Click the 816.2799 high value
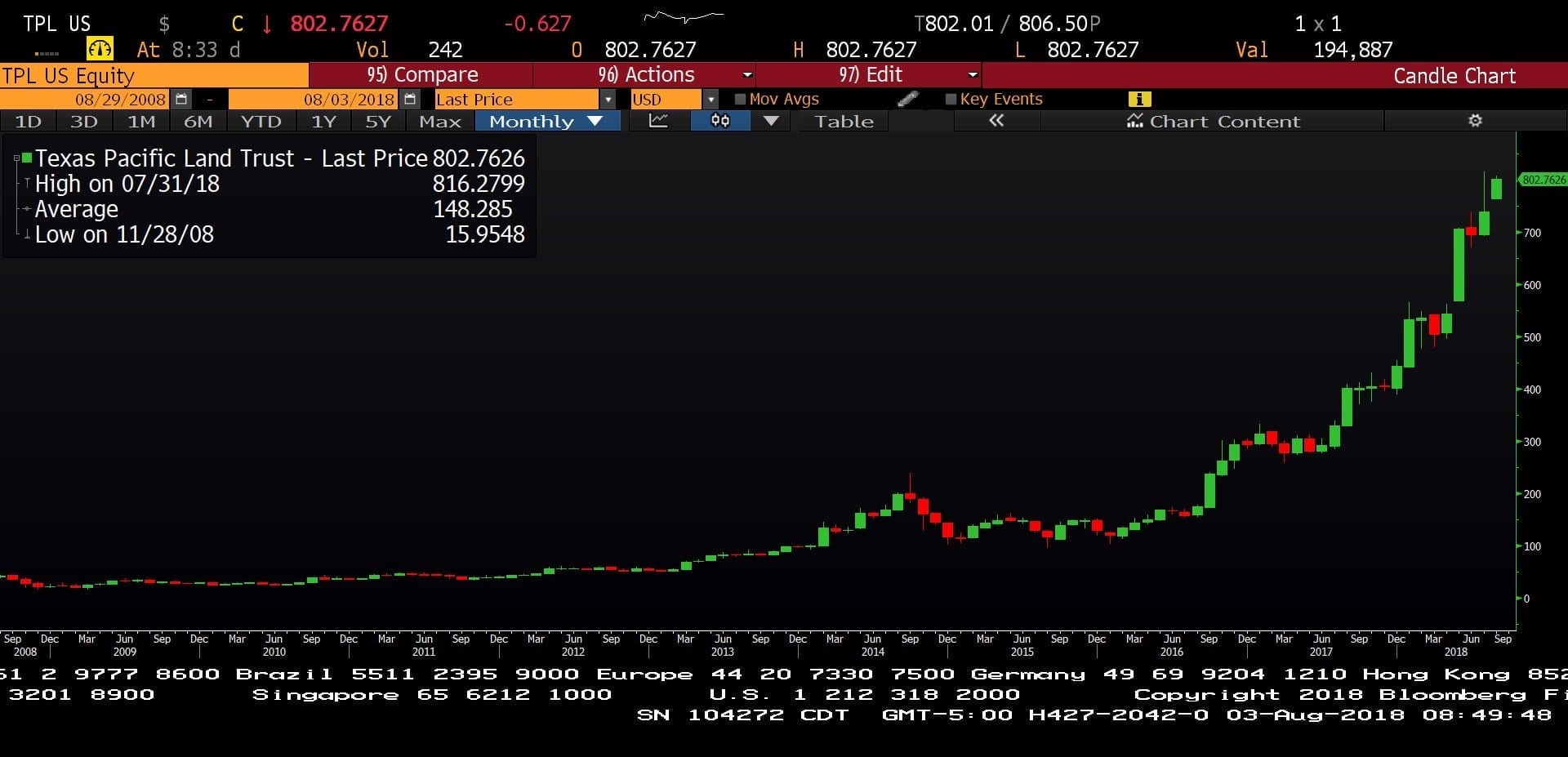The image size is (1568, 757). [x=479, y=184]
